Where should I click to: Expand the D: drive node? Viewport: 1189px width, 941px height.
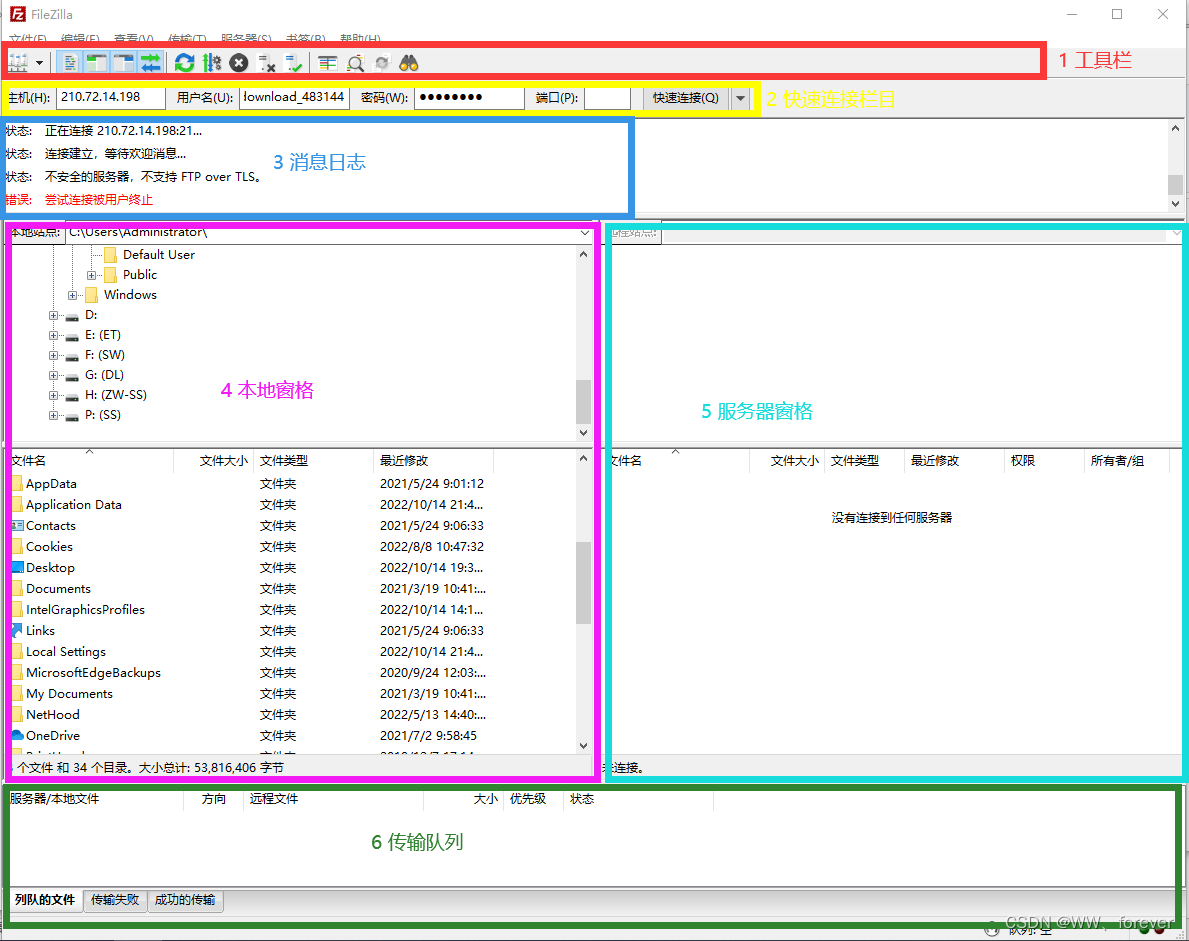53,315
